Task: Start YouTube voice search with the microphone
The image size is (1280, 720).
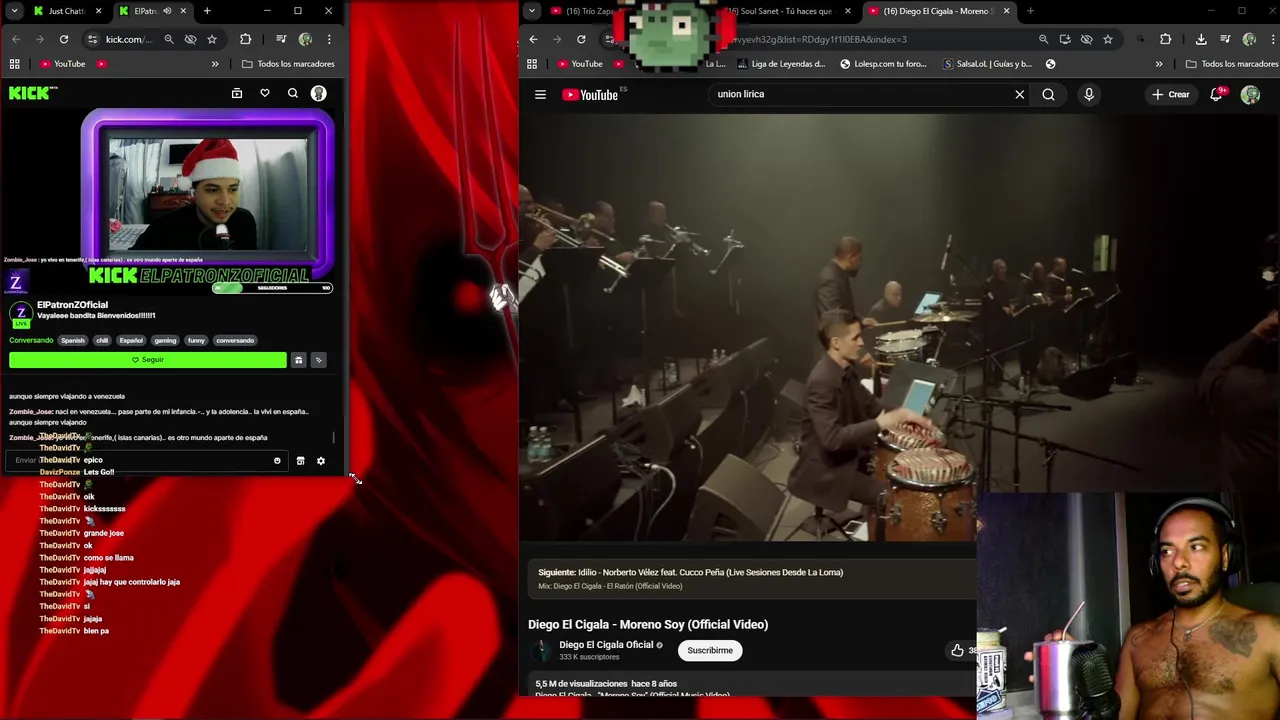Action: click(x=1089, y=95)
